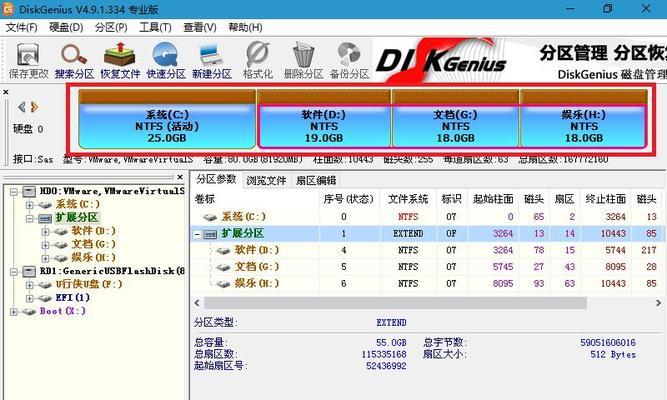
Task: Select the 文档(G:) 18.0GB partition block
Action: click(x=456, y=119)
